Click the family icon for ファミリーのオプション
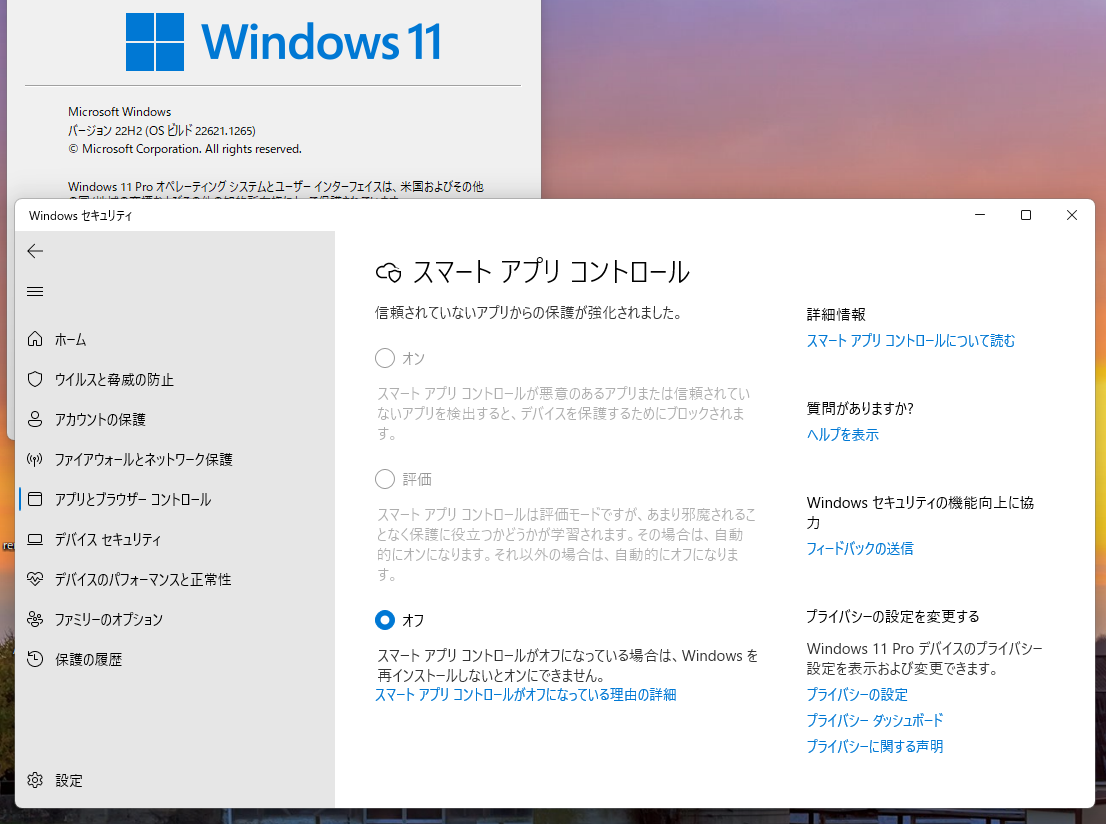 (x=35, y=619)
